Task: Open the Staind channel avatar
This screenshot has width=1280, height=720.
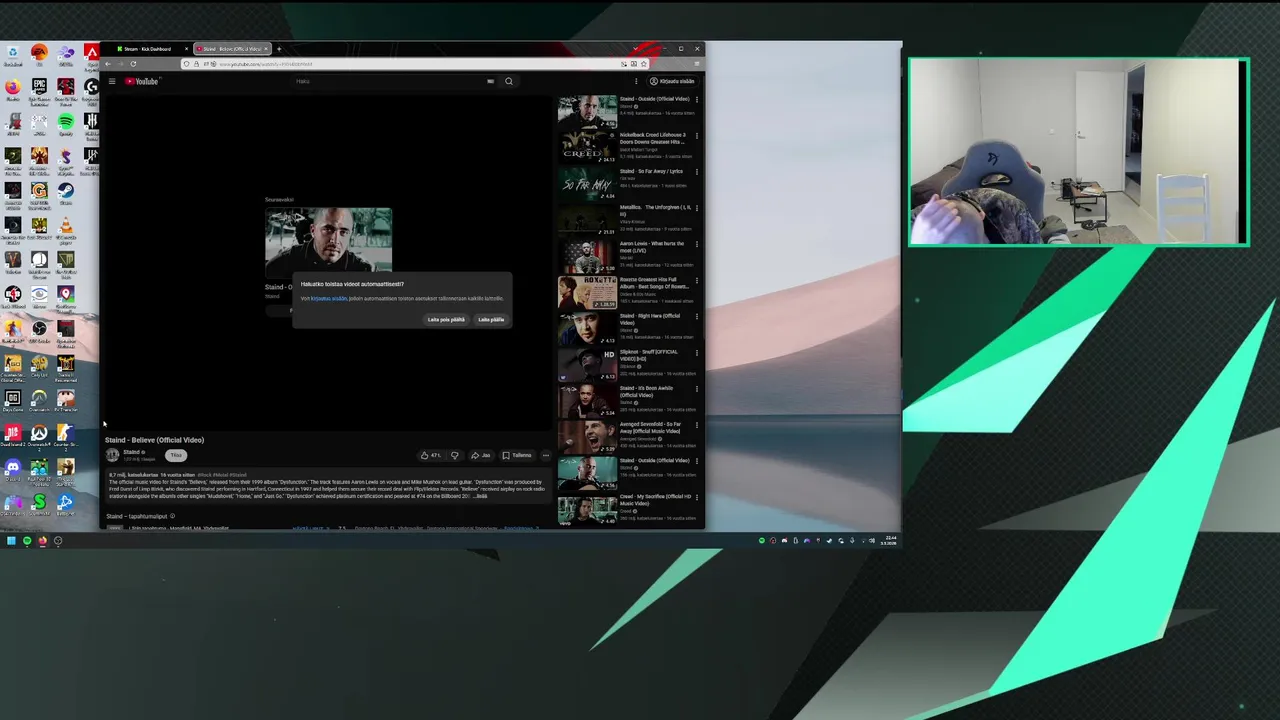Action: click(x=112, y=455)
